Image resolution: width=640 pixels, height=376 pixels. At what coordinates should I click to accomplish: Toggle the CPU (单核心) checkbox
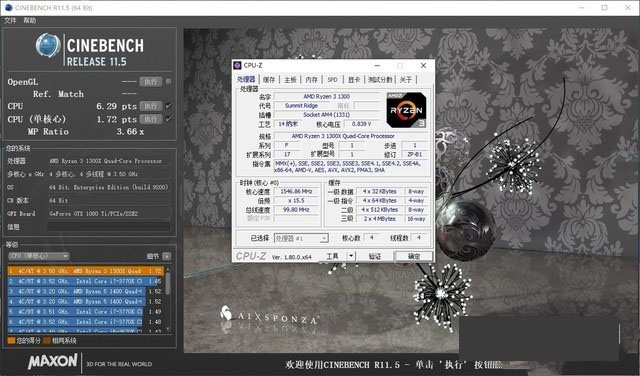click(169, 119)
